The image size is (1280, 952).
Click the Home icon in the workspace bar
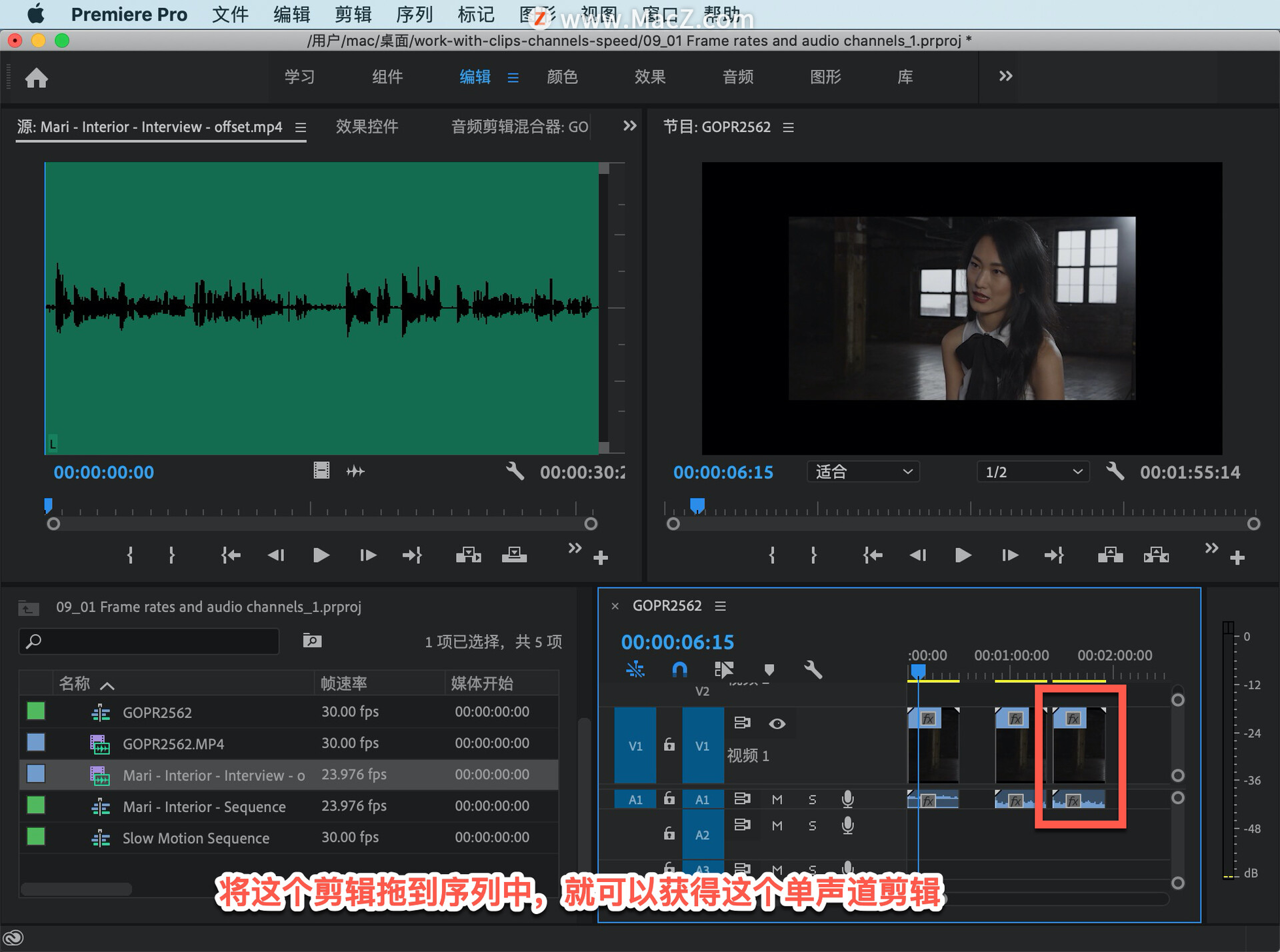37,78
